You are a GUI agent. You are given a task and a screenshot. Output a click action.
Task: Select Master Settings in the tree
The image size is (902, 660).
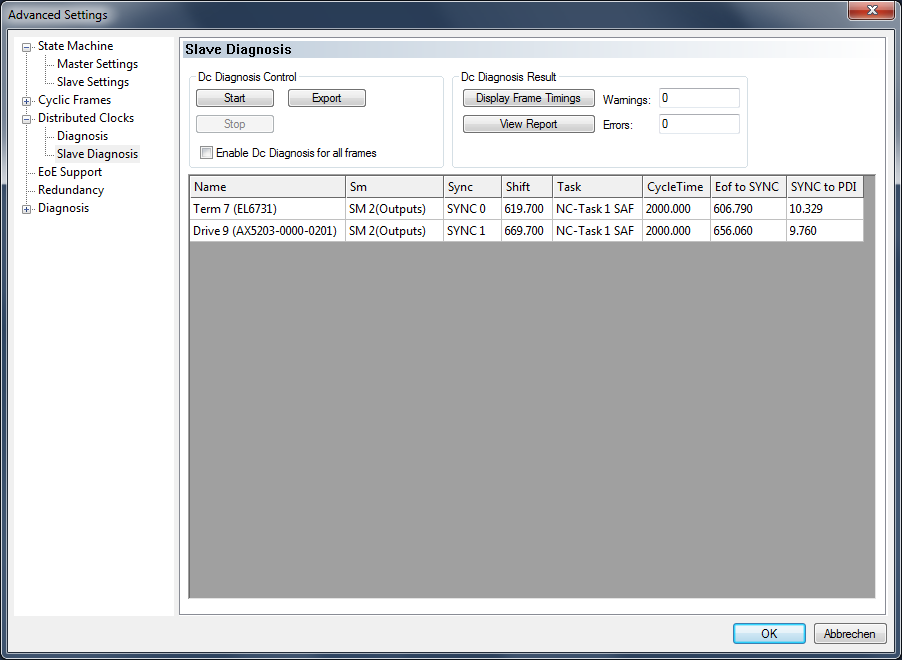click(x=97, y=64)
